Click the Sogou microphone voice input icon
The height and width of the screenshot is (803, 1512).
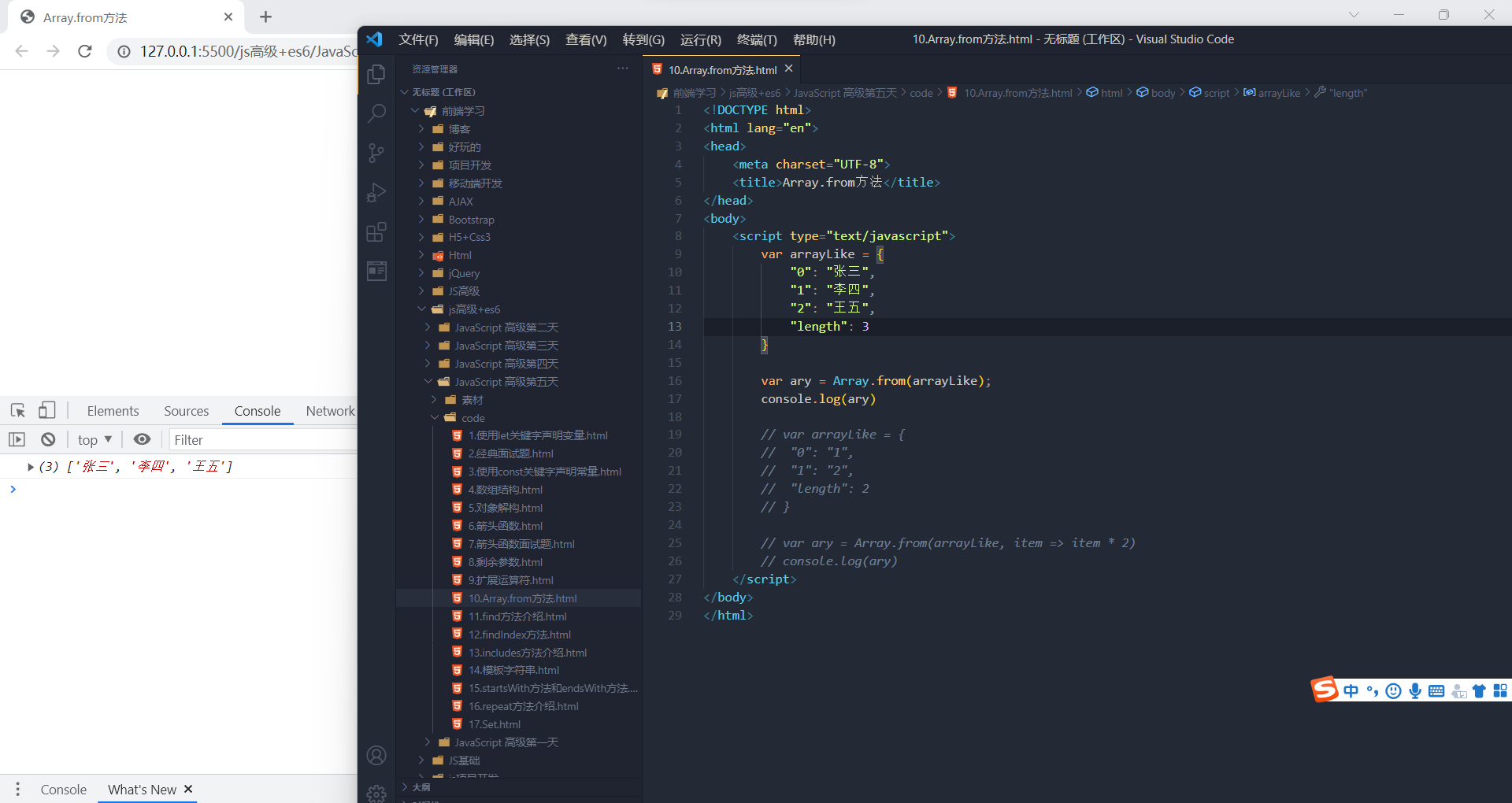[1415, 690]
